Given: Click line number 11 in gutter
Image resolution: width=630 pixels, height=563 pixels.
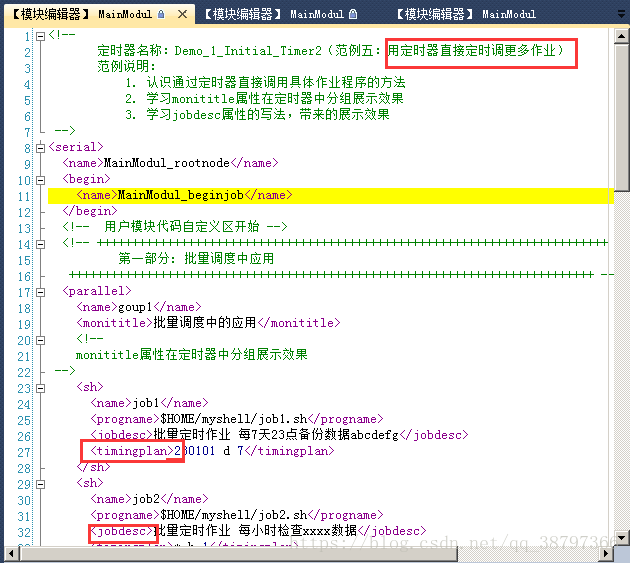Looking at the screenshot, I should (x=24, y=197).
